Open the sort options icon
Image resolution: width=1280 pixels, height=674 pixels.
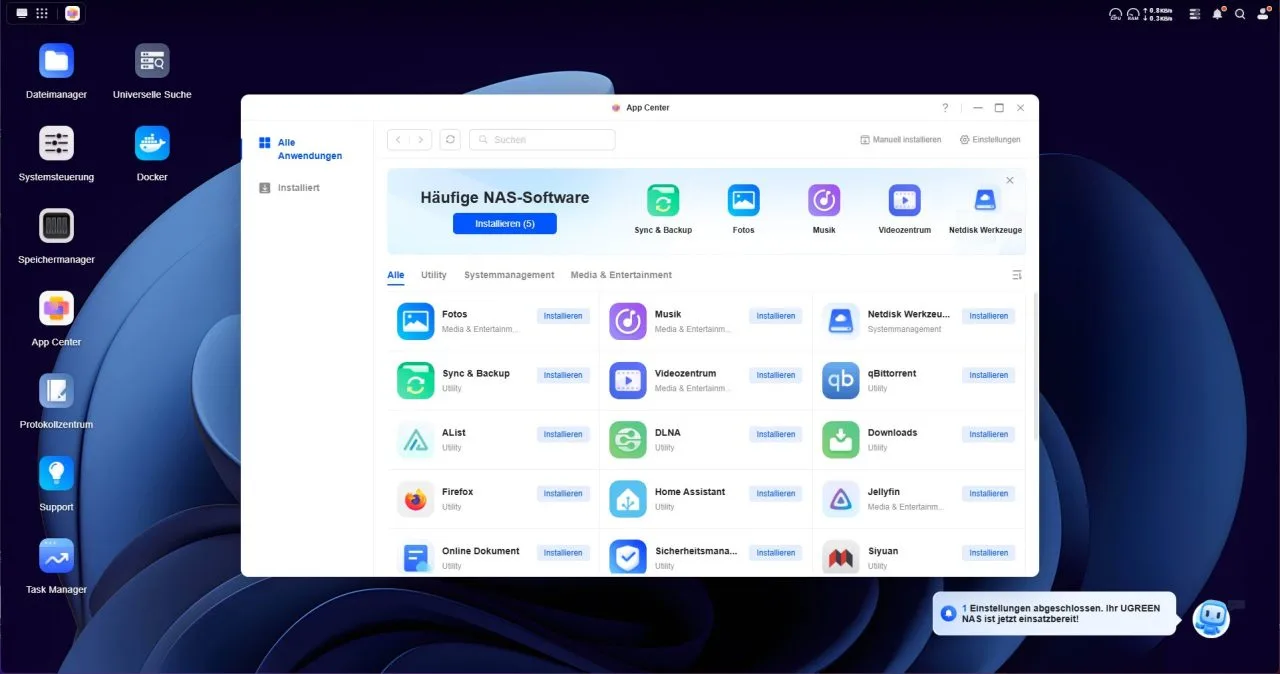pyautogui.click(x=1017, y=275)
